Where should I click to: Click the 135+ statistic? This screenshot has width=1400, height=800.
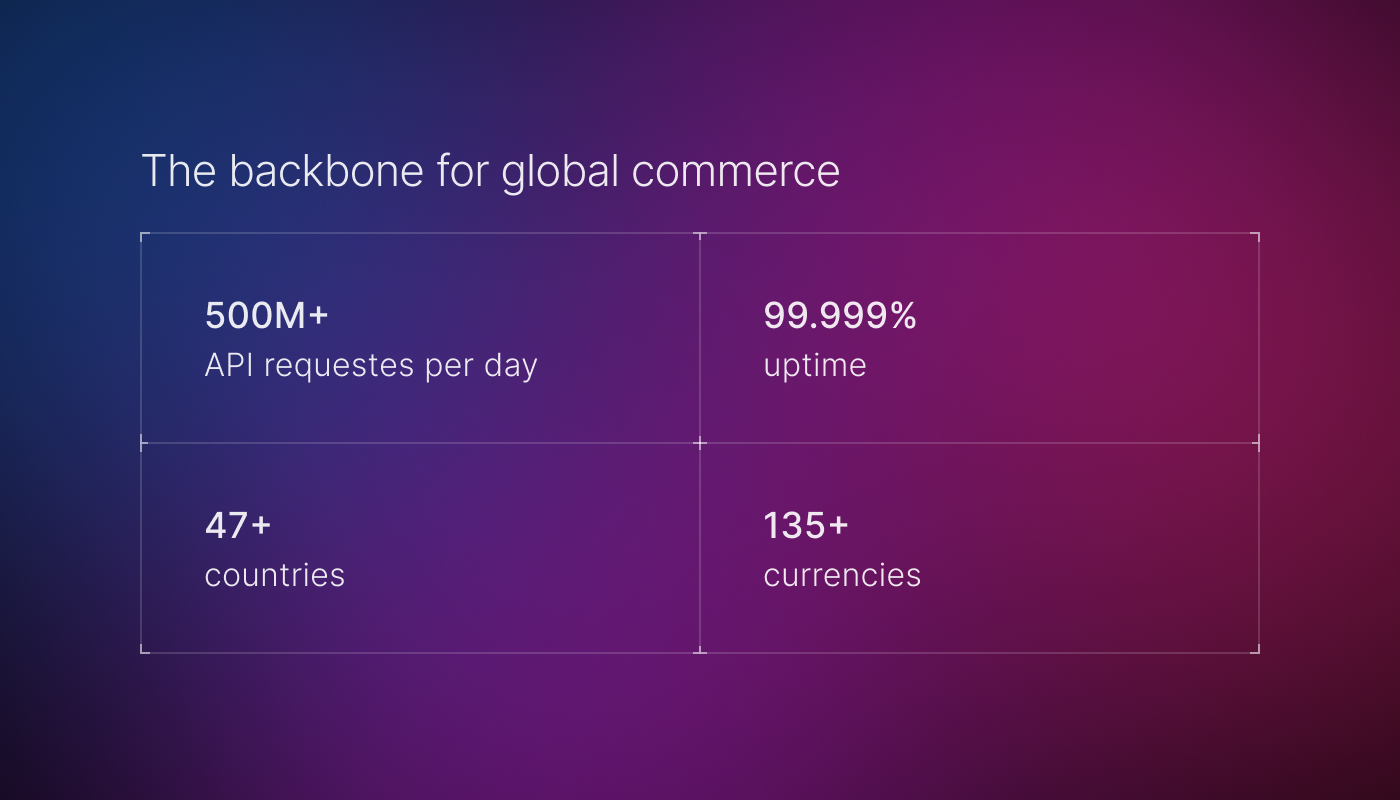[806, 526]
